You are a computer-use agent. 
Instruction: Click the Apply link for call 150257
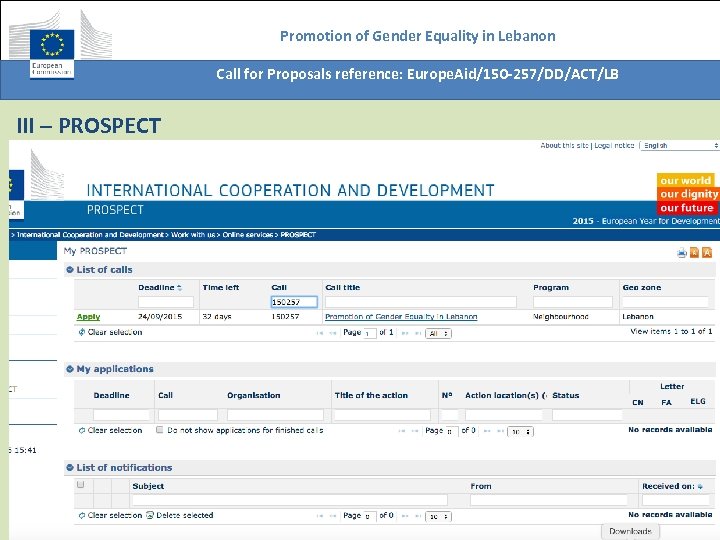click(x=88, y=316)
